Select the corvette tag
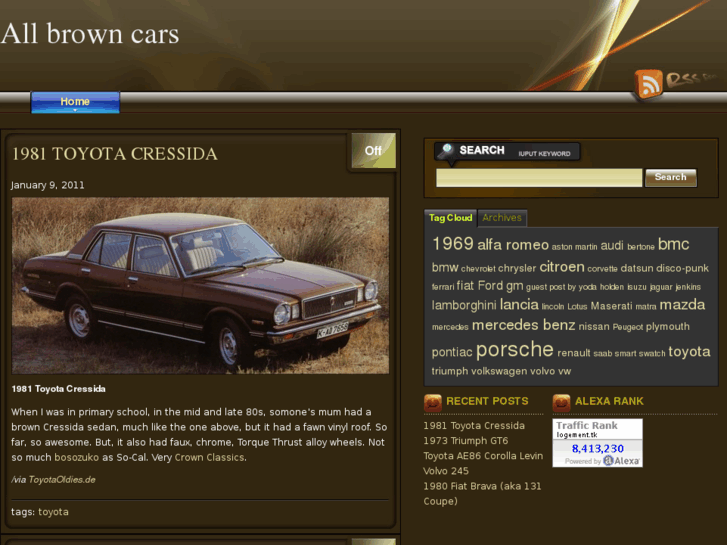The height and width of the screenshot is (545, 727). [x=602, y=269]
